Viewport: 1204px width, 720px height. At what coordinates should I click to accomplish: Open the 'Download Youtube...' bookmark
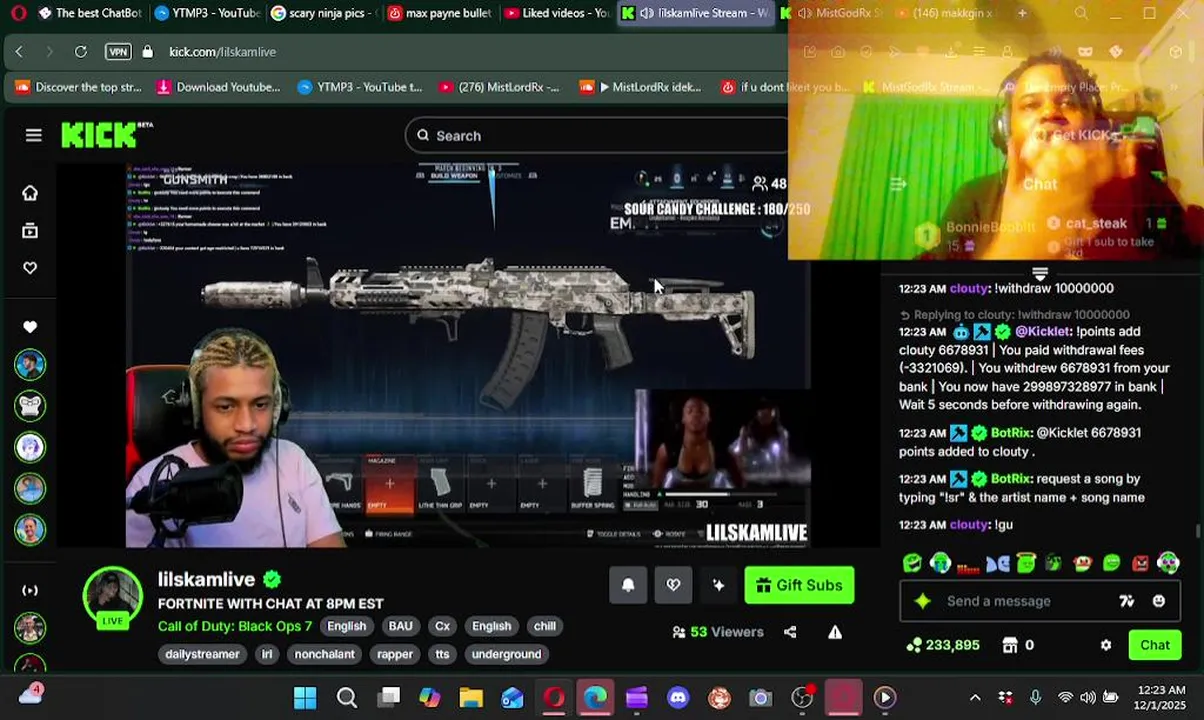(218, 87)
